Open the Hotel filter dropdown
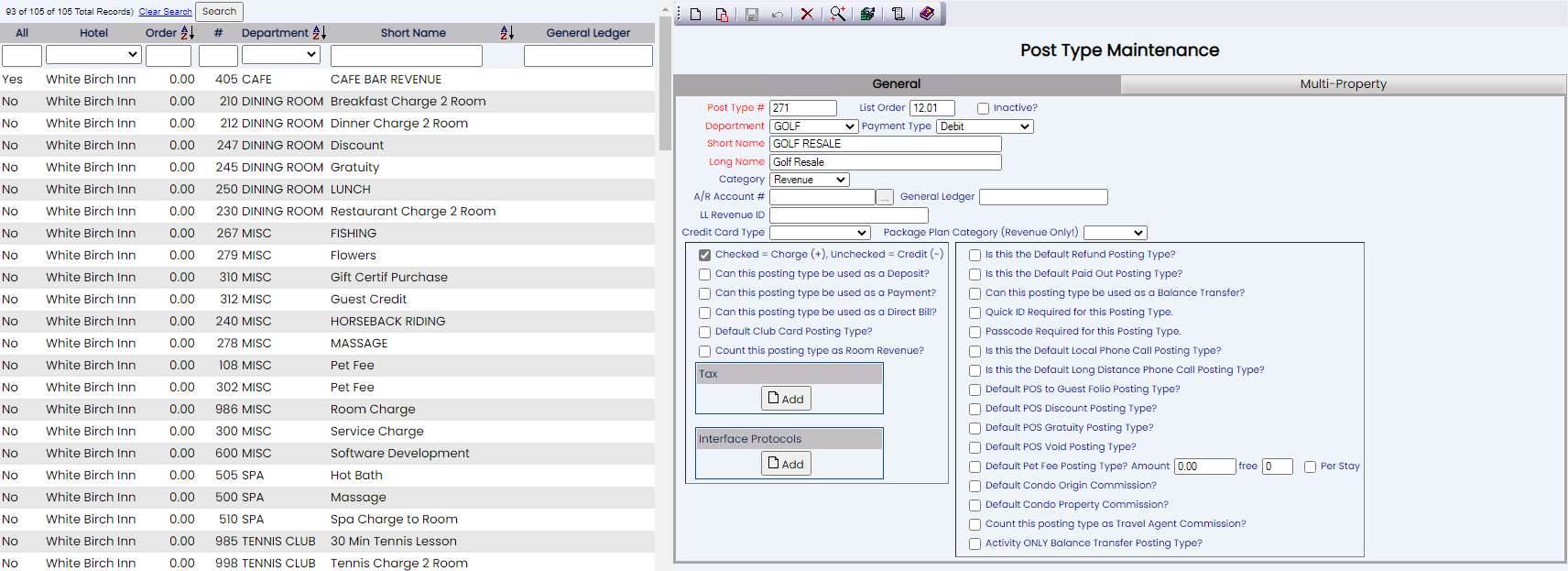The height and width of the screenshot is (571, 1568). tap(93, 55)
